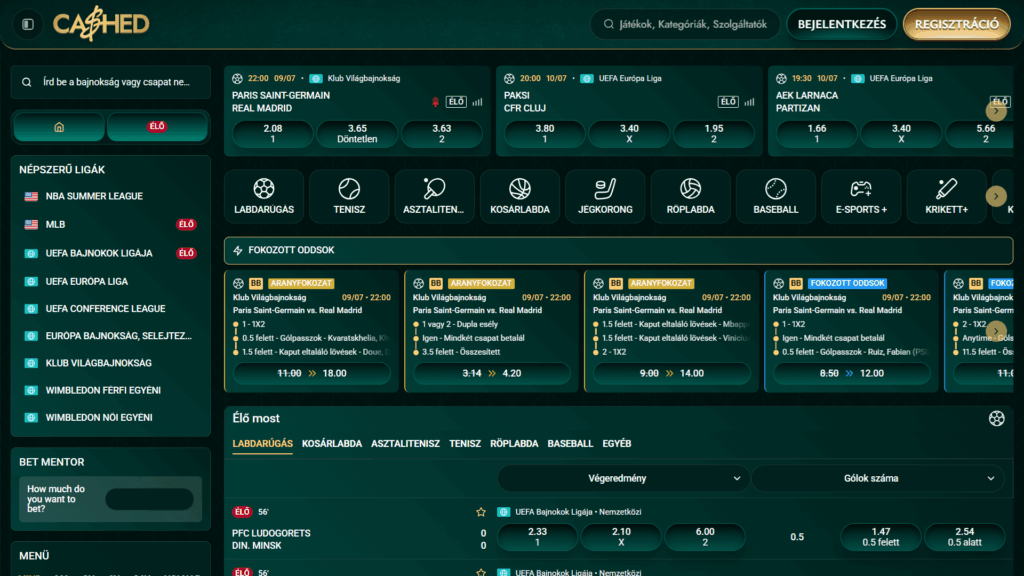1024x576 pixels.
Task: Expand the Gólok száma market dropdown
Action: coord(878,479)
